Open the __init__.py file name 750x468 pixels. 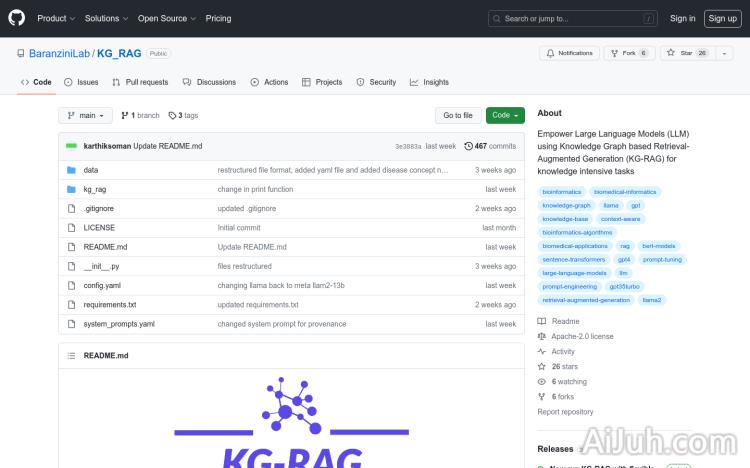pos(101,266)
